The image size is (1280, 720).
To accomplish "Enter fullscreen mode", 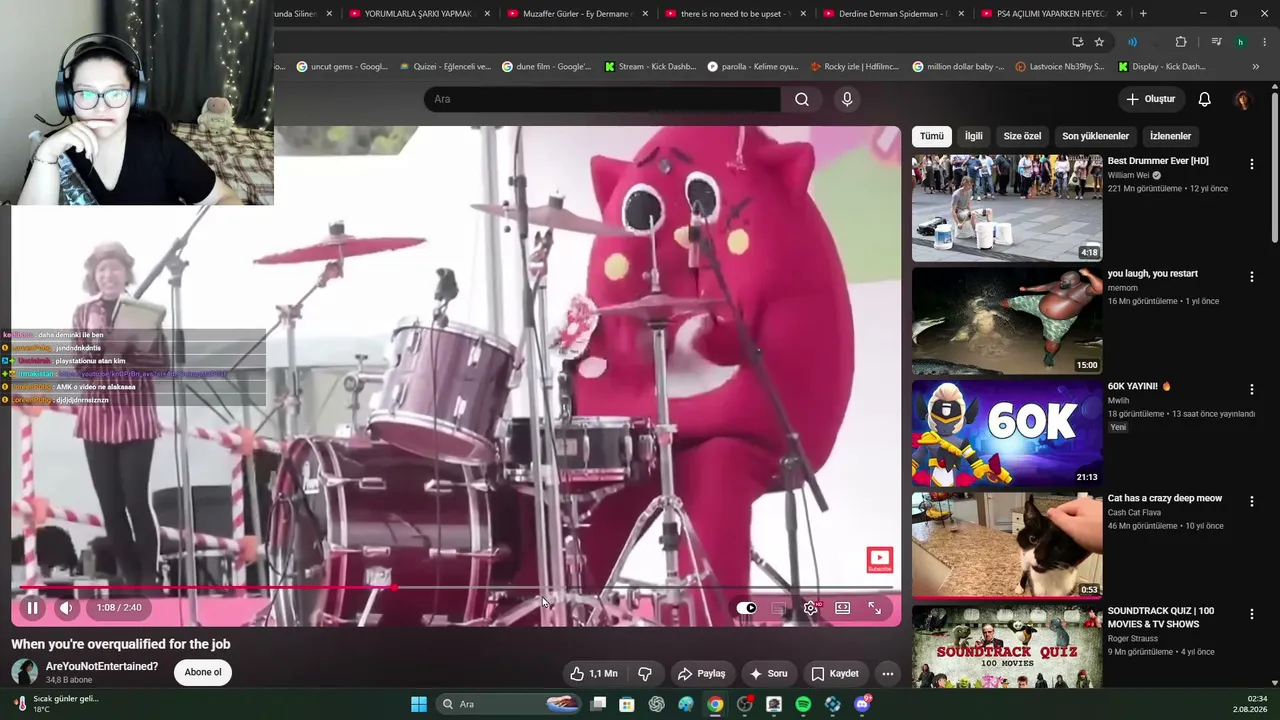I will 874,608.
